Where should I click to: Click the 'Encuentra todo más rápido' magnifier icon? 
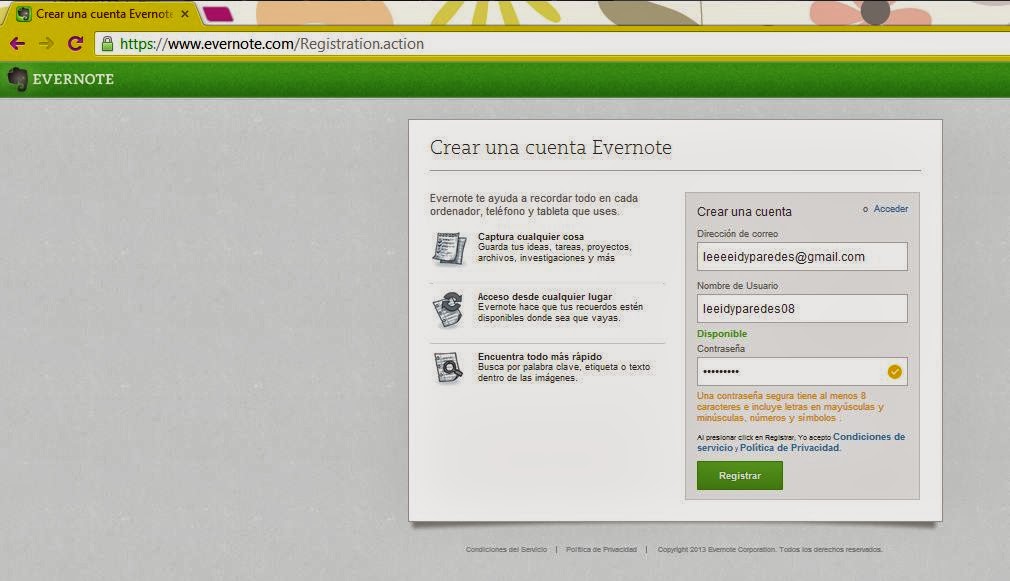click(448, 368)
